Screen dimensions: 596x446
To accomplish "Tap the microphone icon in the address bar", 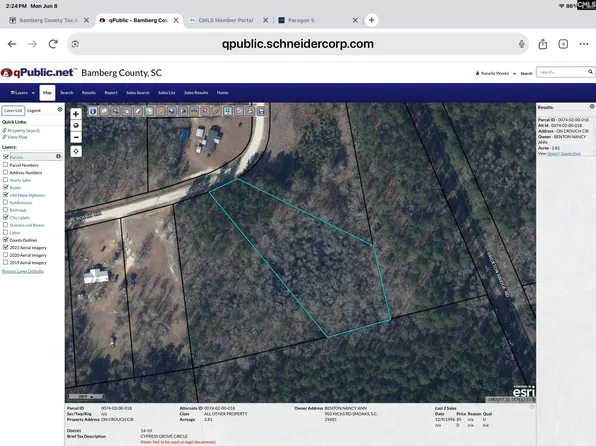I will tap(522, 44).
